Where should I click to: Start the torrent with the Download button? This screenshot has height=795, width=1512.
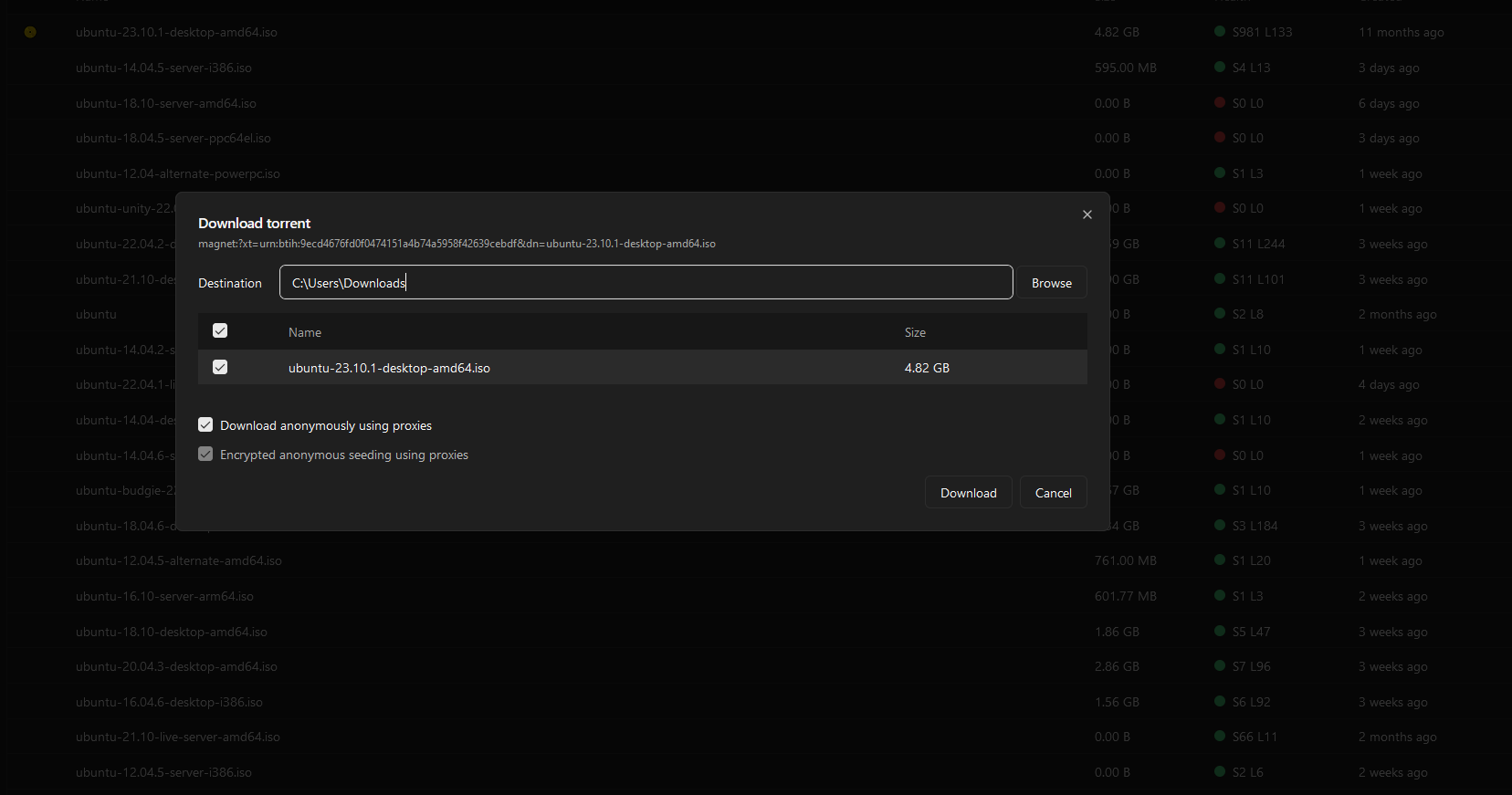[968, 493]
